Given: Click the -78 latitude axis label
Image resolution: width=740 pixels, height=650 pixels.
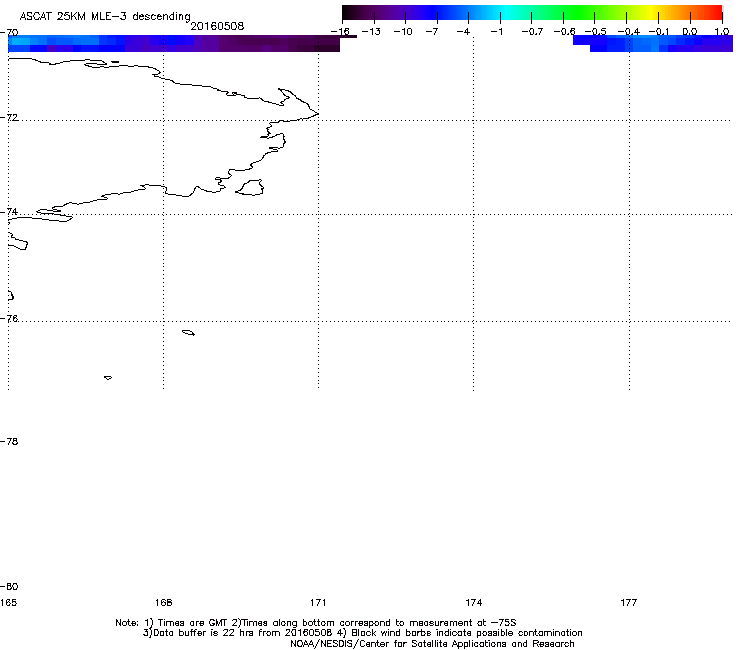Looking at the screenshot, I should click(9, 441).
